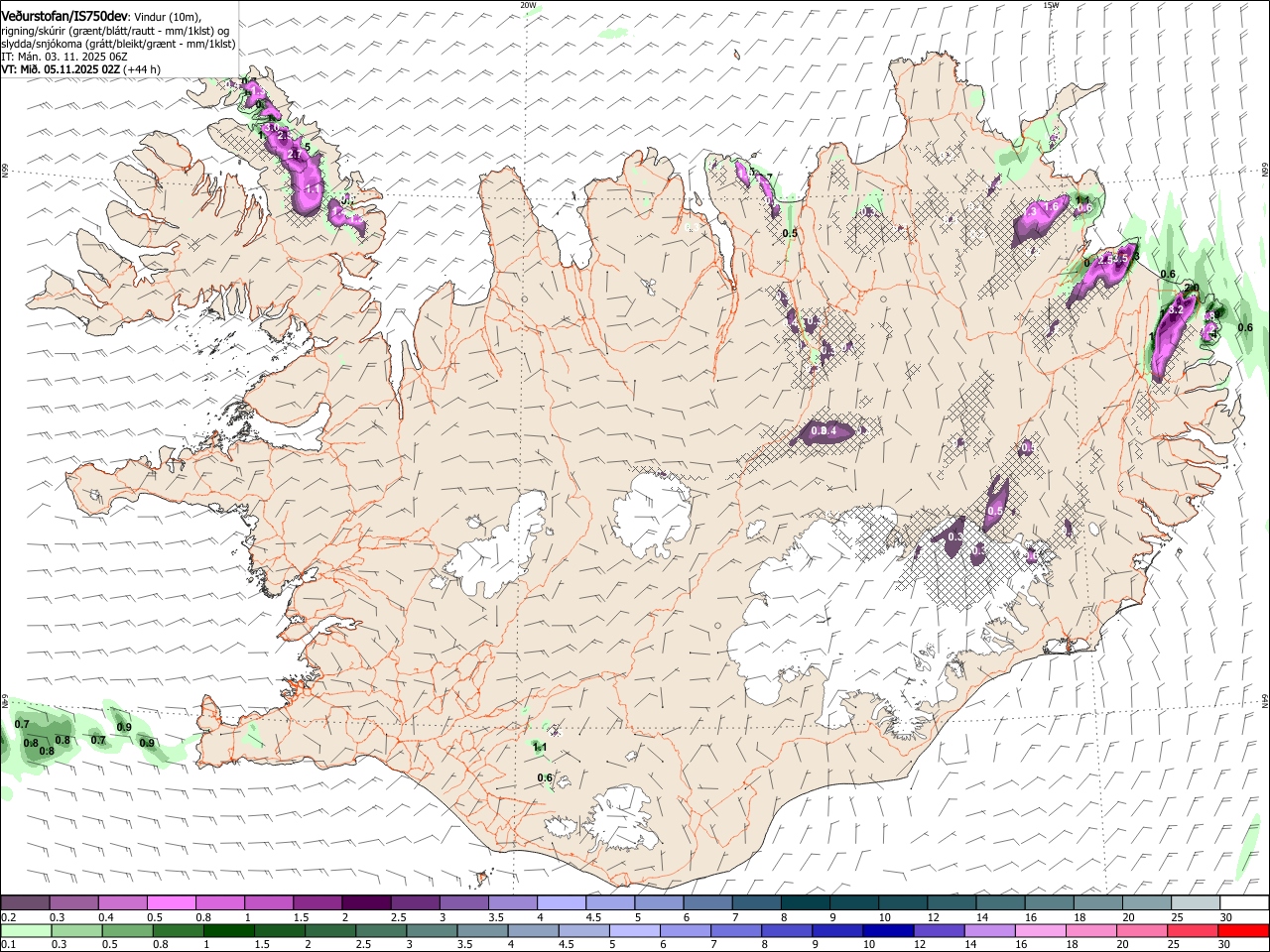
Task: Click the pale green 0.1 swatch in lower legend
Action: click(x=25, y=930)
